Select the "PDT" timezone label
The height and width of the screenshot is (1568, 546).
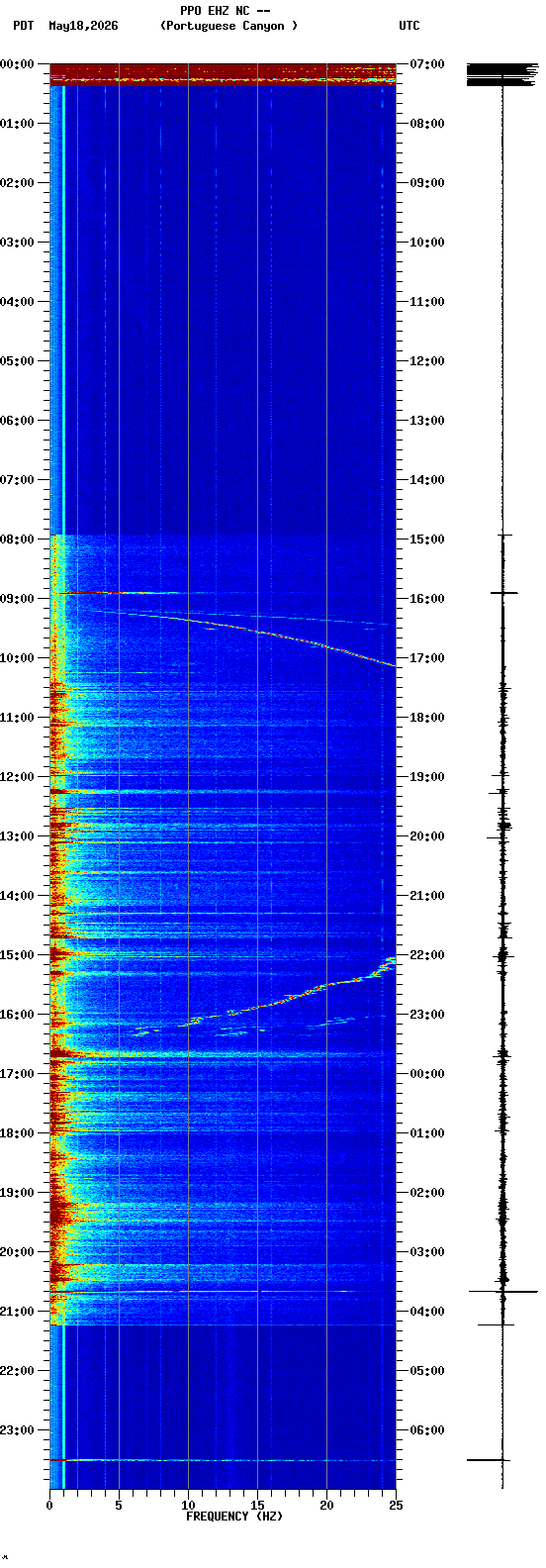pos(23,26)
